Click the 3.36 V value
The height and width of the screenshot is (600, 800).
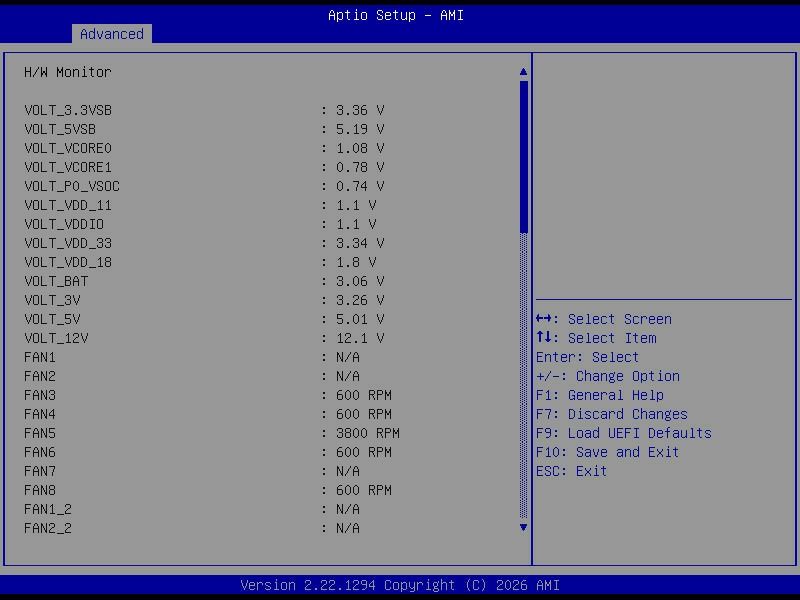[x=360, y=110]
